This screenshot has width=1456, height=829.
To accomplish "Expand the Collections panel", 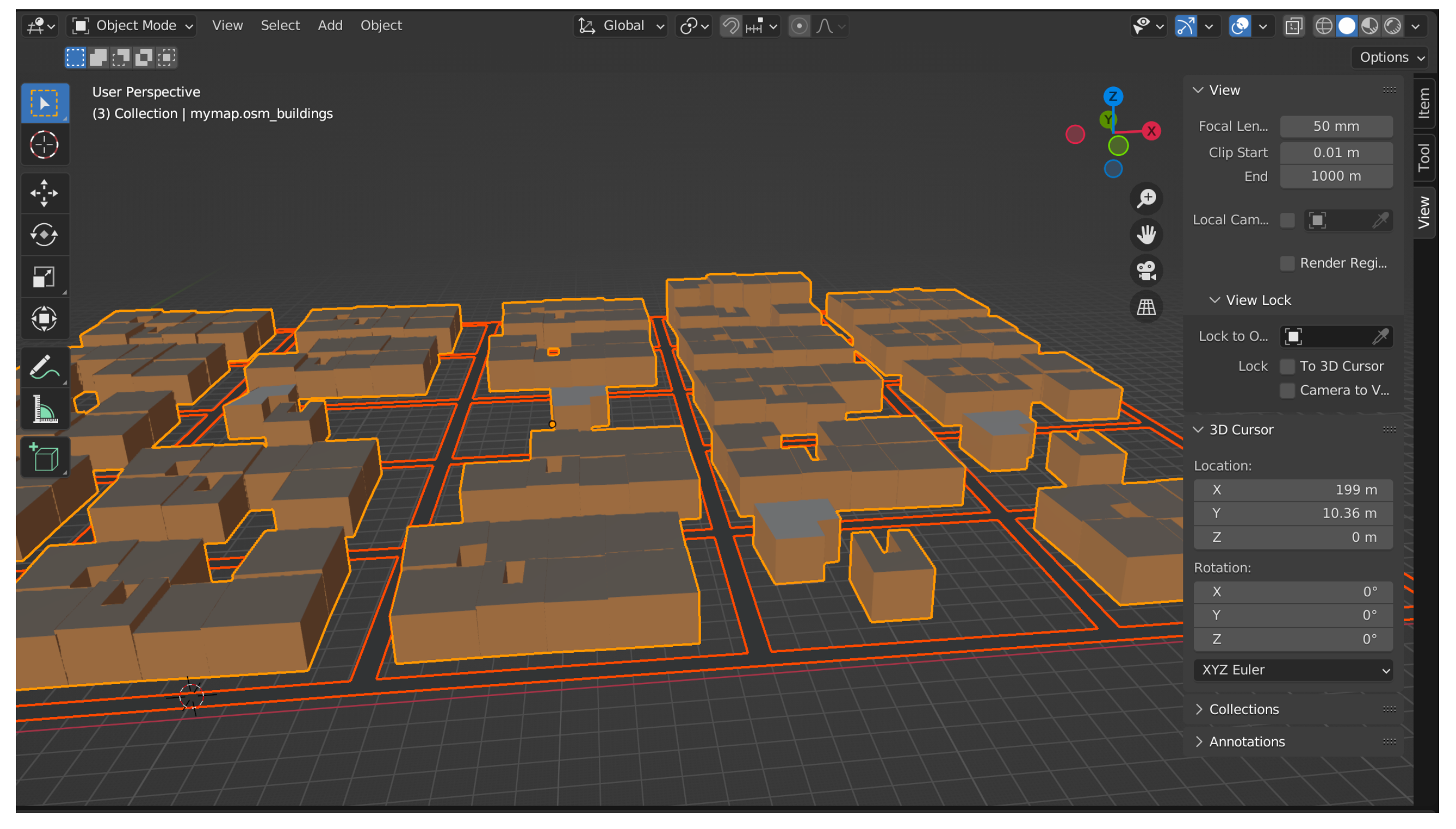I will tap(1244, 709).
